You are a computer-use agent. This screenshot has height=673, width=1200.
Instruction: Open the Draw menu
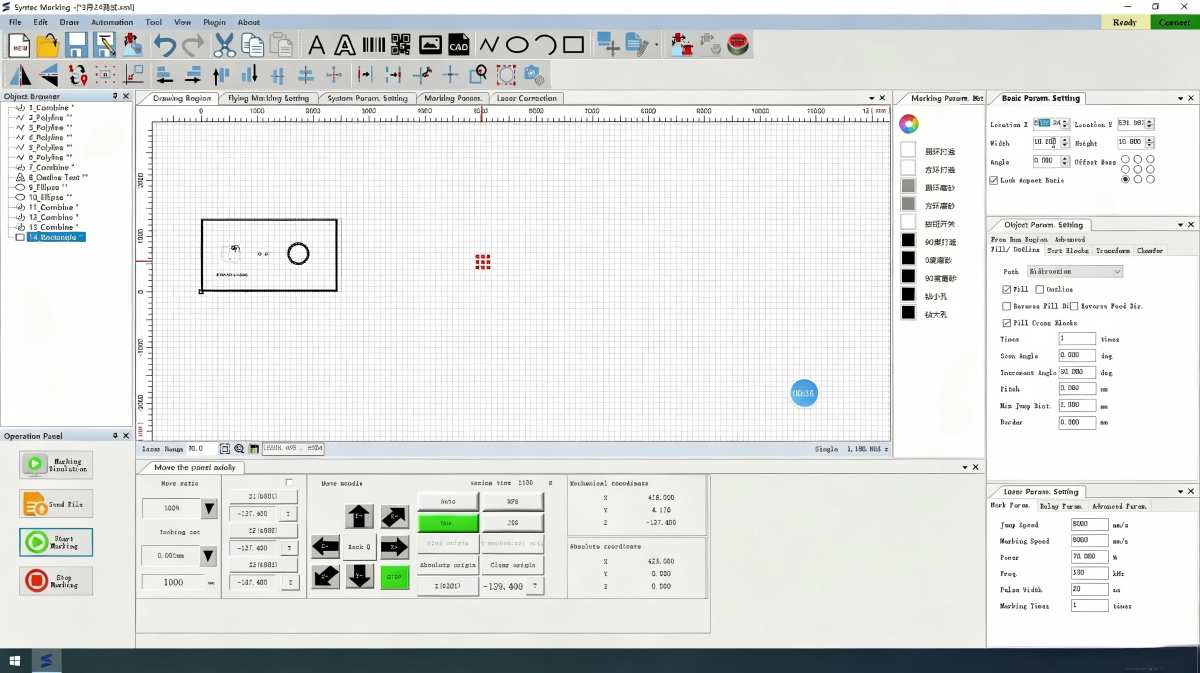[x=69, y=22]
